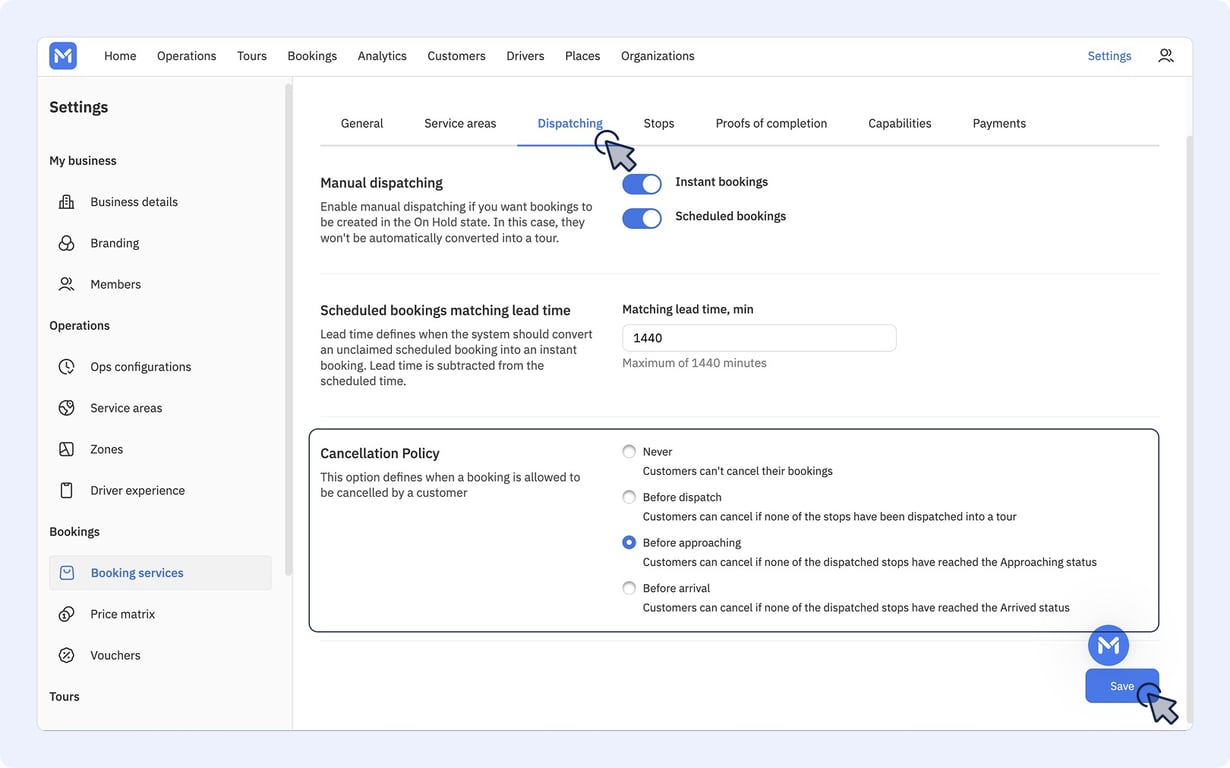Click the Branding icon in the sidebar

[67, 243]
